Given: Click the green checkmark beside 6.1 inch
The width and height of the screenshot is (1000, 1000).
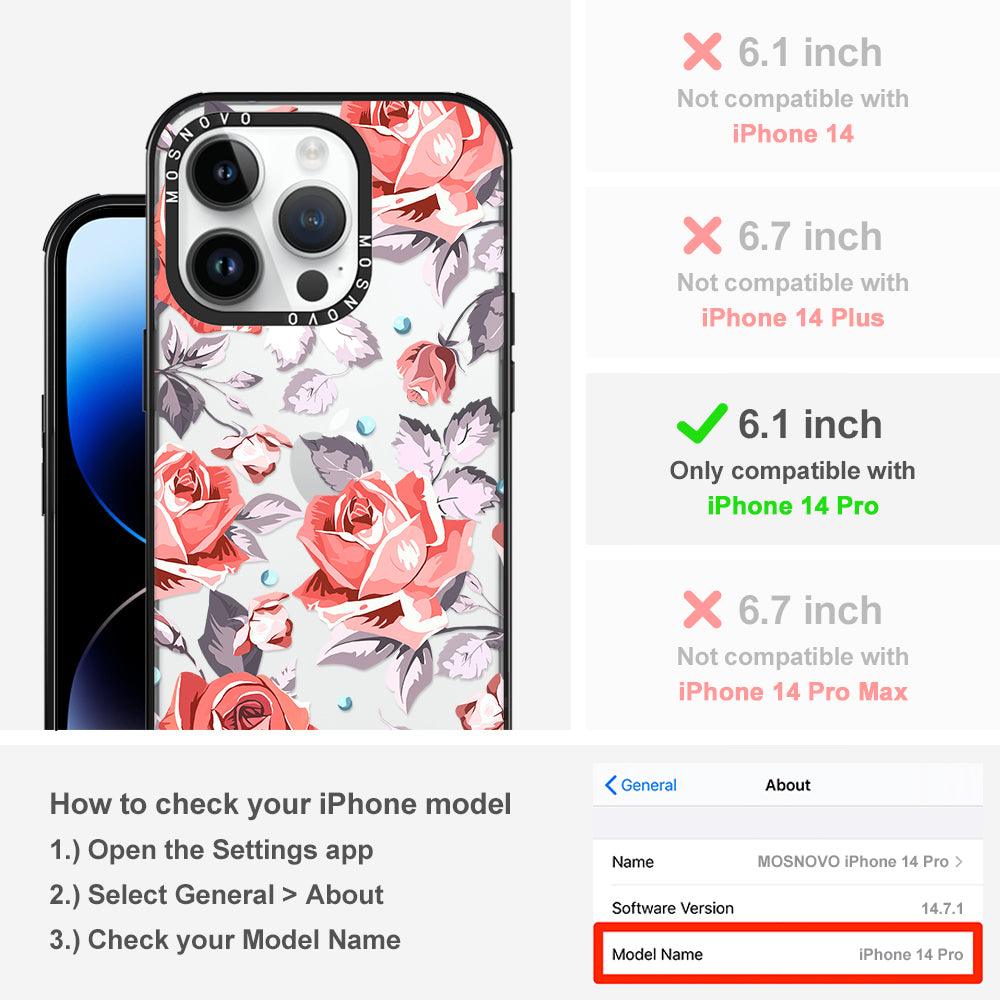Looking at the screenshot, I should (702, 423).
